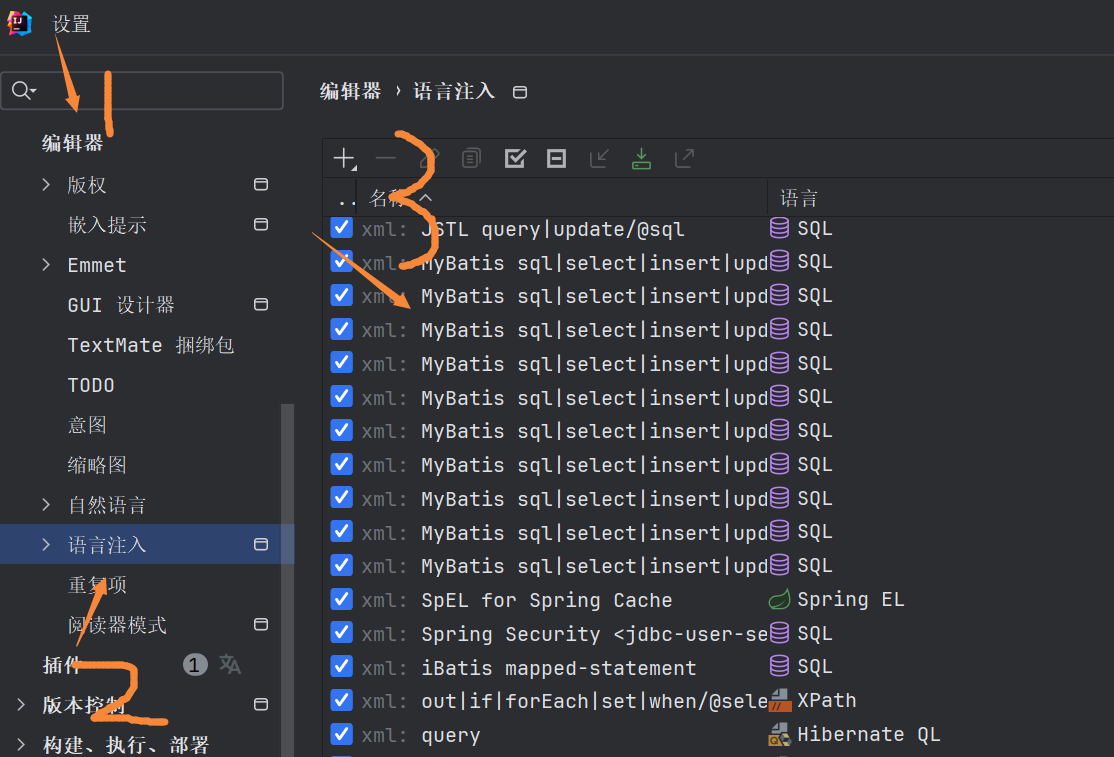Select the iBatis mapped-statement row

click(x=558, y=668)
